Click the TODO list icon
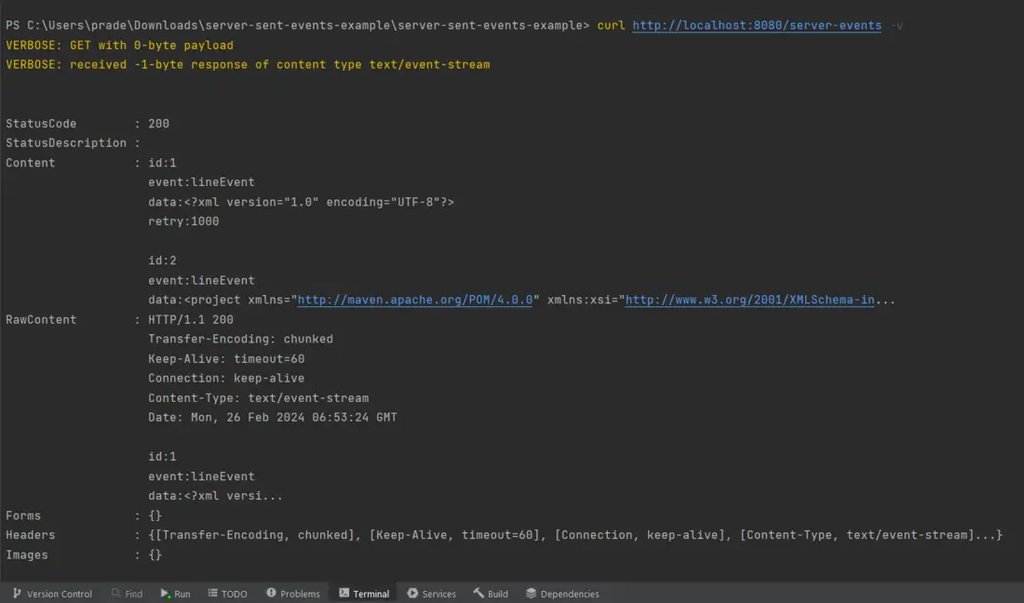Screen dimensions: 1024x603 [x=212, y=594]
